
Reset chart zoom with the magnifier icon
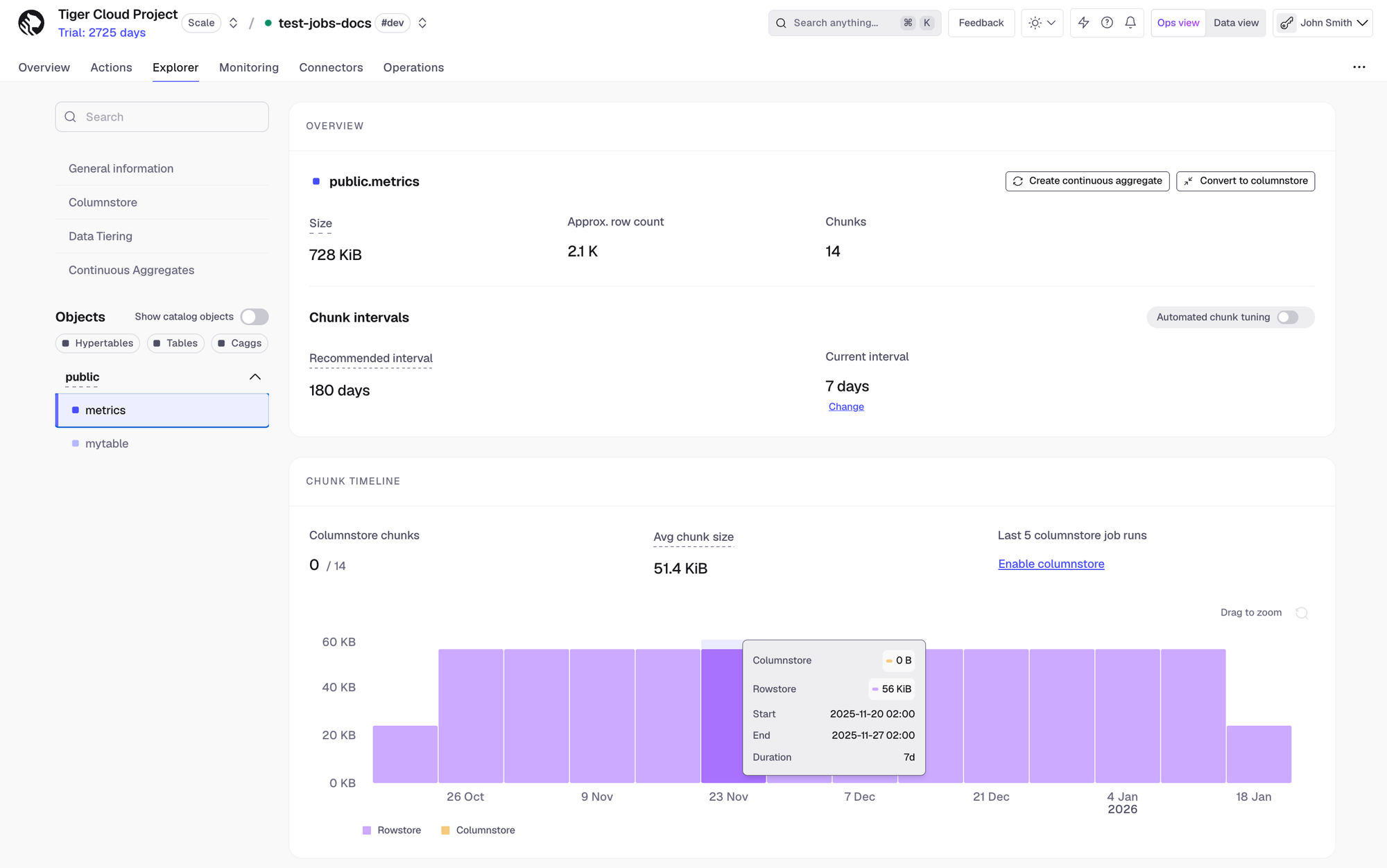(x=1302, y=613)
